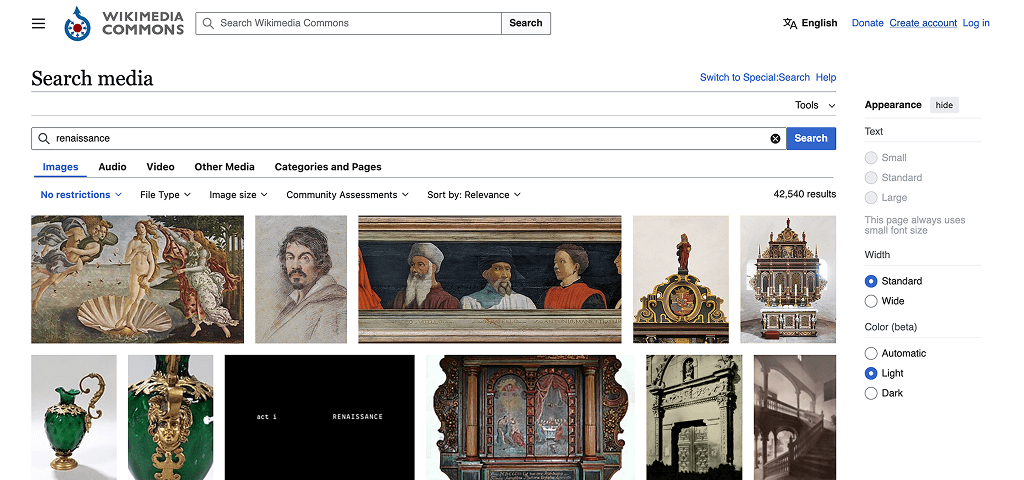This screenshot has height=480, width=1024.
Task: Open the statue atop coat of arms thumbnail
Action: point(681,280)
